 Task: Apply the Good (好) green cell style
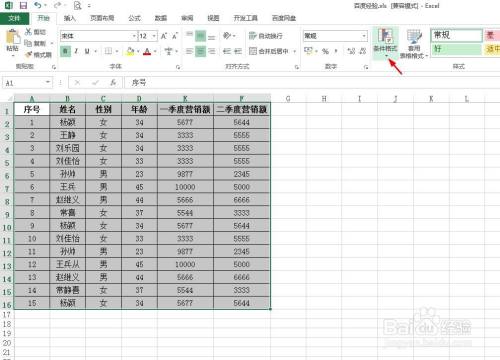(x=456, y=49)
